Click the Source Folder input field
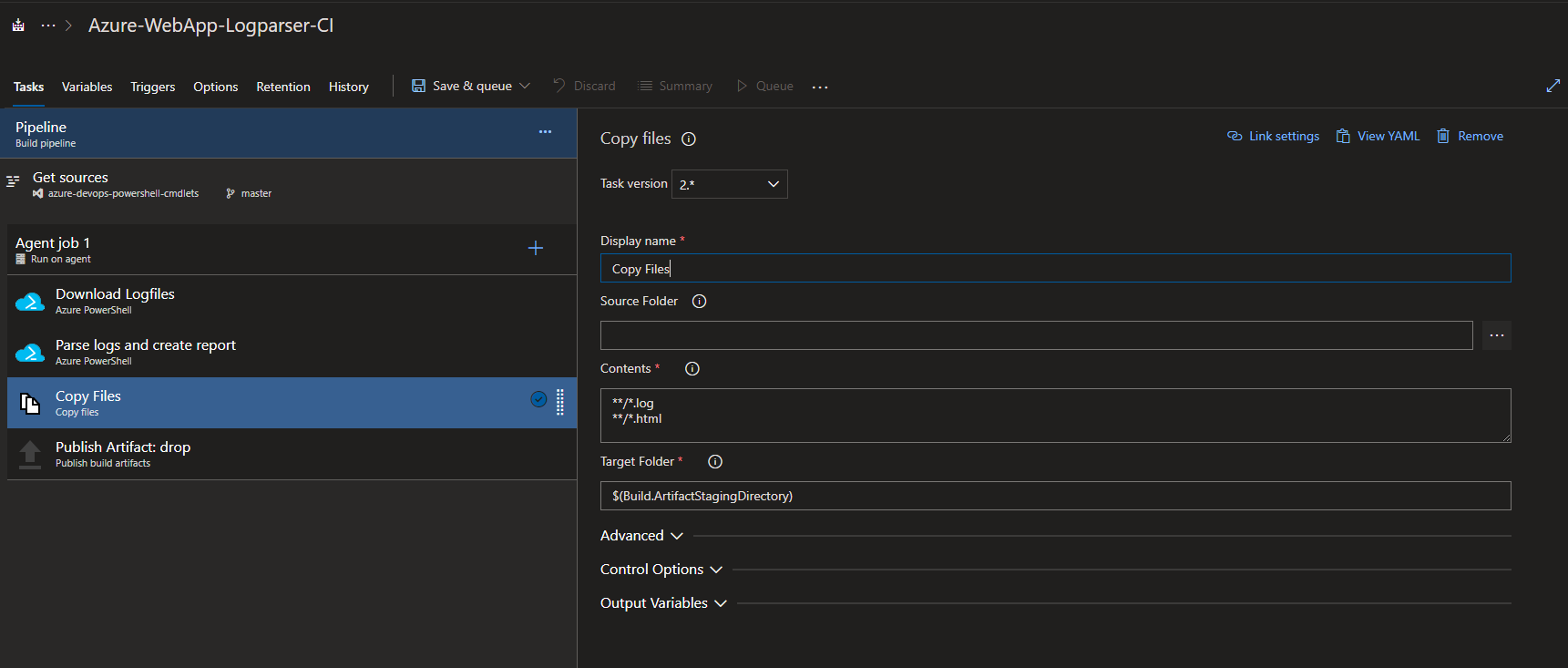The image size is (1568, 668). [1036, 335]
